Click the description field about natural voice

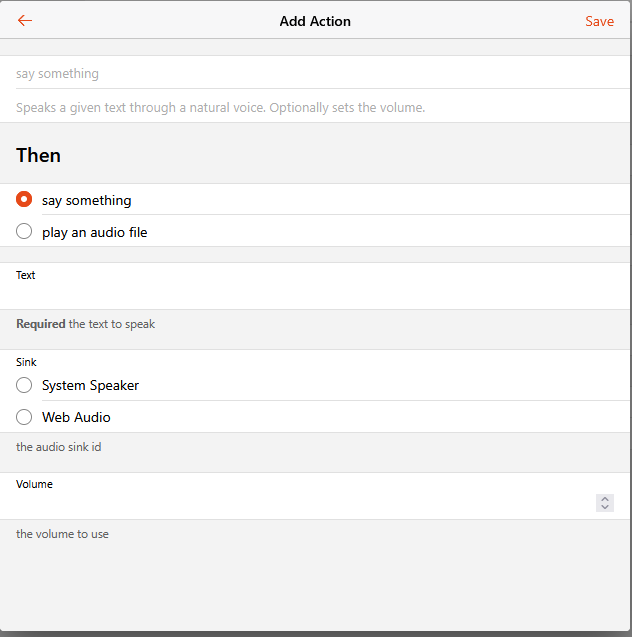pos(315,107)
